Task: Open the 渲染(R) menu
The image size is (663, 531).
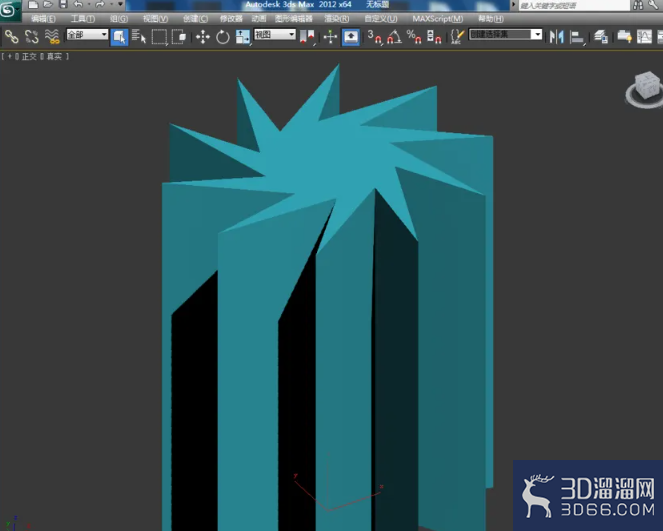Action: [337, 19]
